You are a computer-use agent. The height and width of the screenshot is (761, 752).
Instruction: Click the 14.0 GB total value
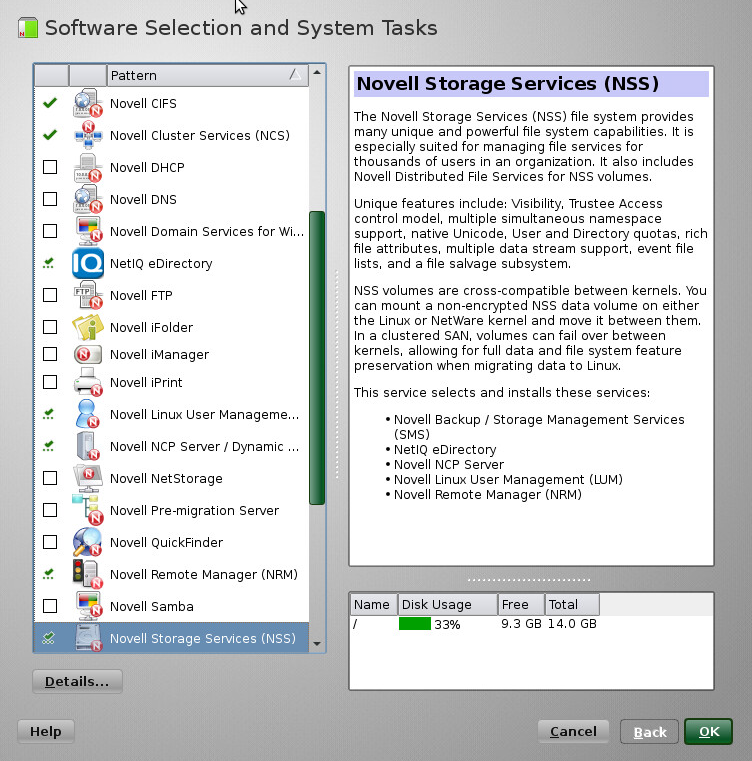572,624
